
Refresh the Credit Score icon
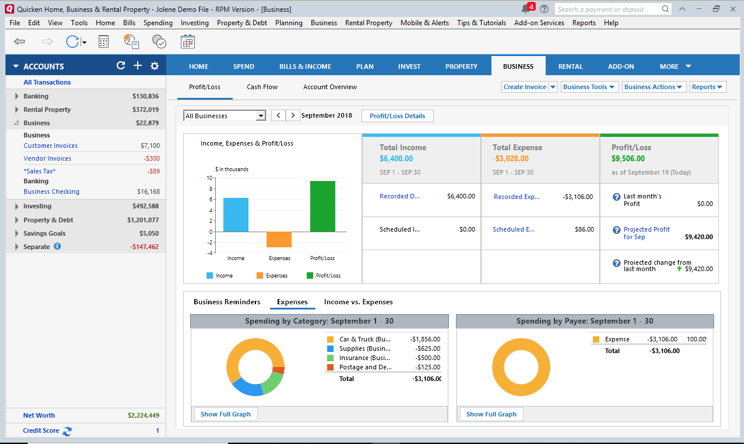click(x=67, y=431)
